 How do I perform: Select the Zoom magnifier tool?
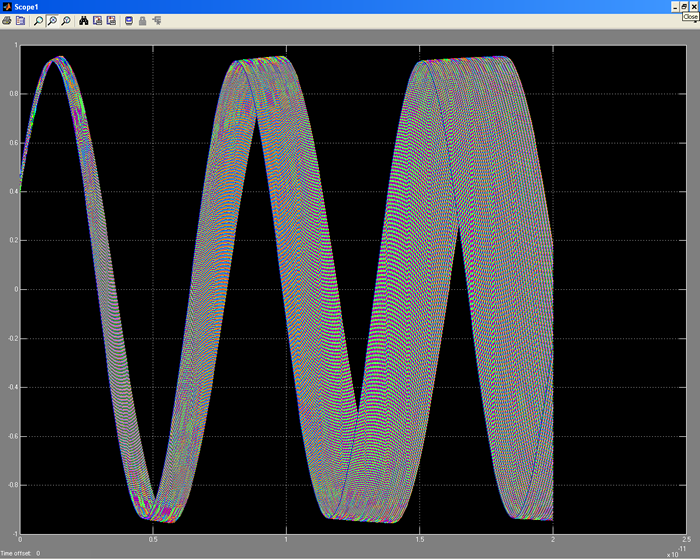[x=38, y=20]
